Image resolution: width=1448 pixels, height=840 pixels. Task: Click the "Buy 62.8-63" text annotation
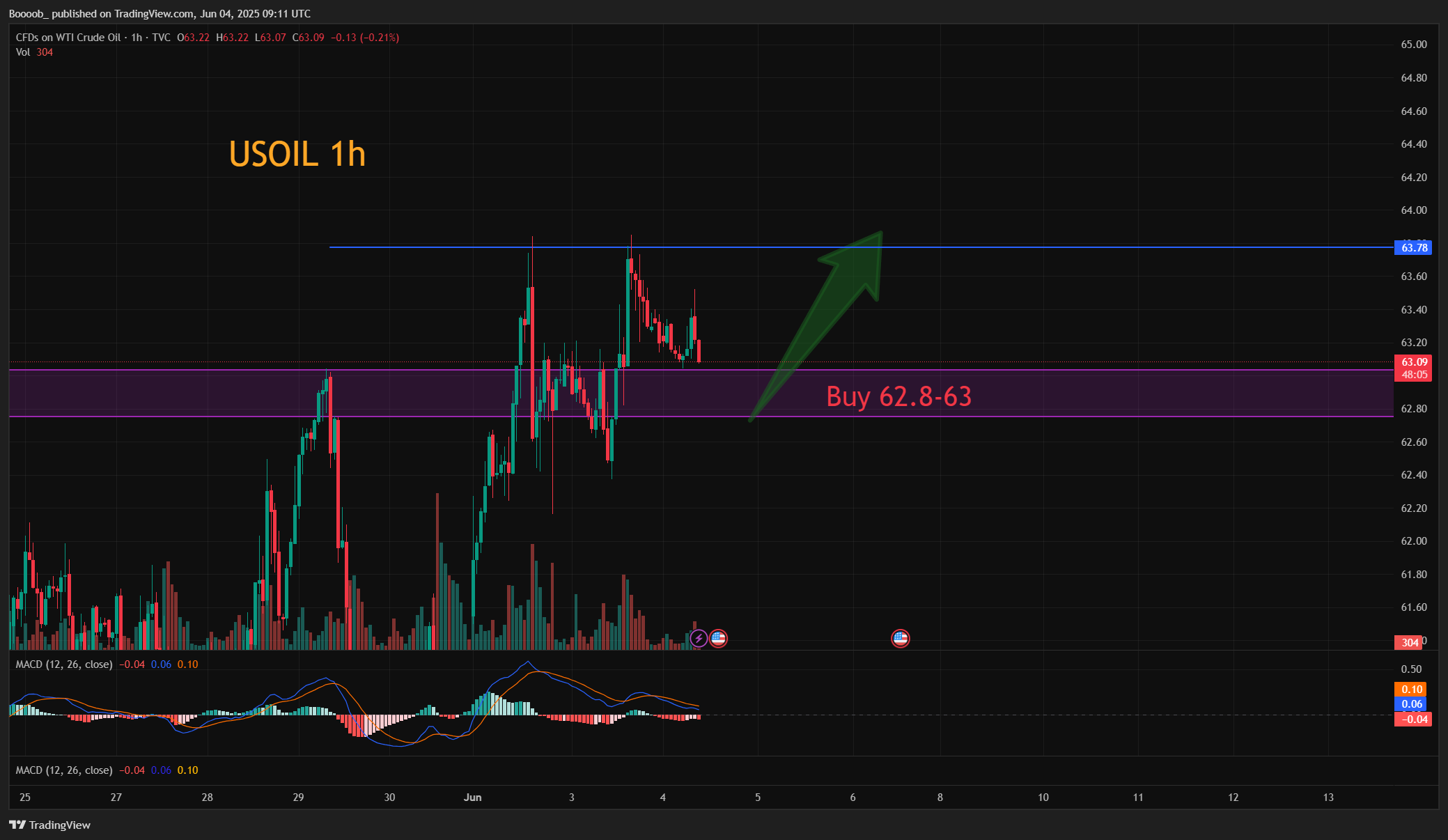point(898,396)
